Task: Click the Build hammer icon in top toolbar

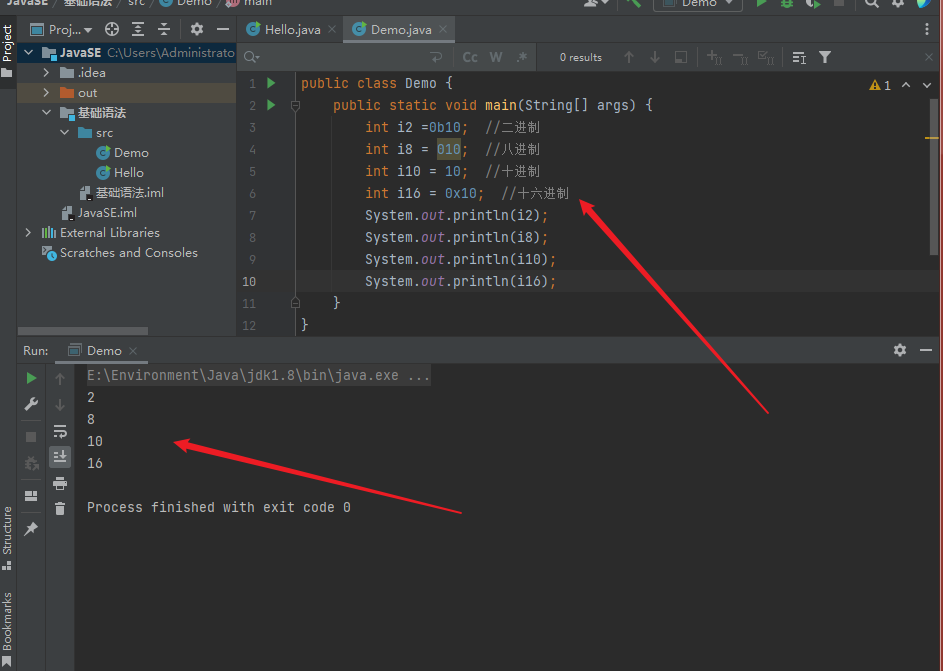Action: click(633, 3)
